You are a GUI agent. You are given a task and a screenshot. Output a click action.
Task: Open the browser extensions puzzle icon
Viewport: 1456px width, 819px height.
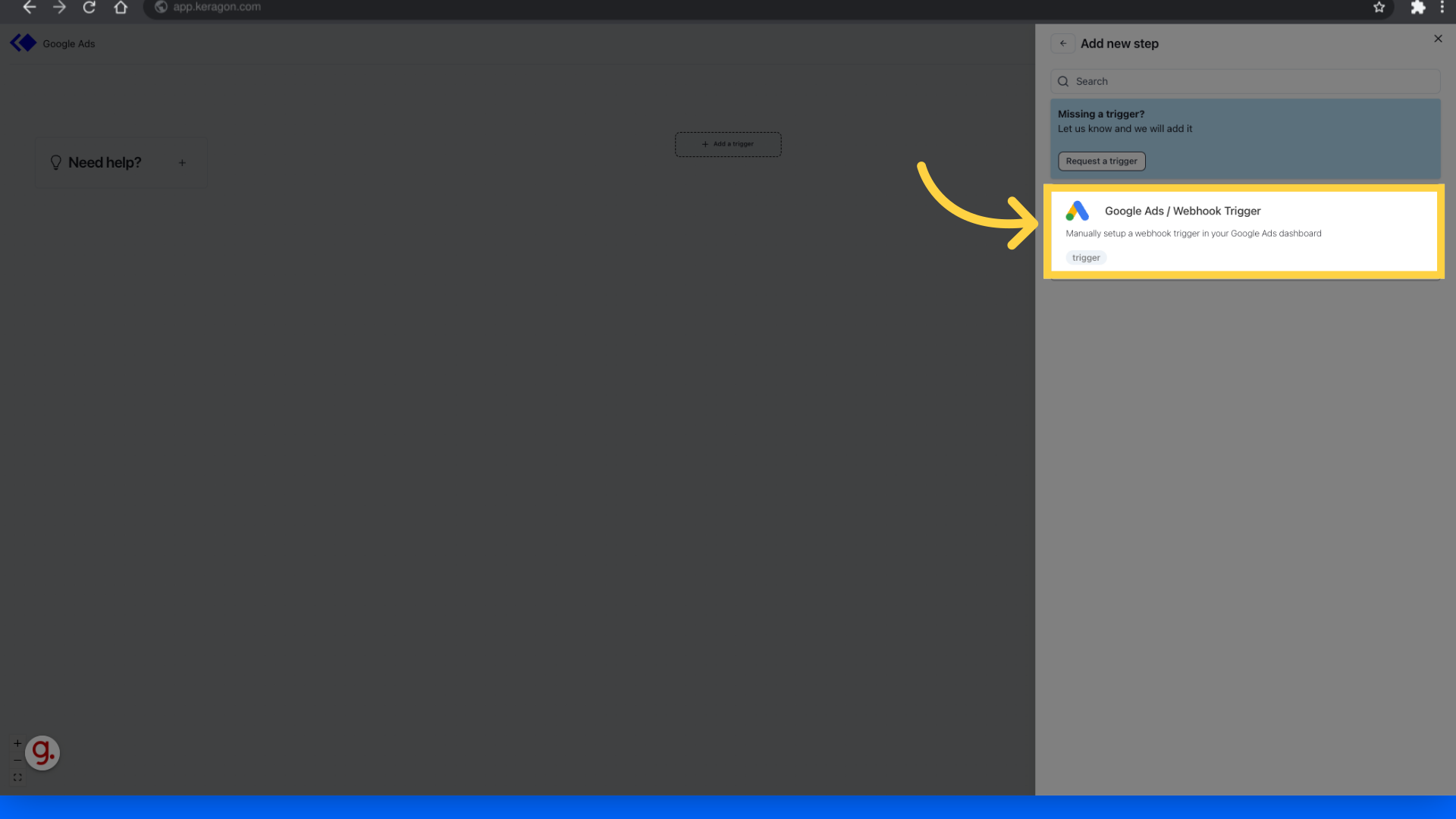(1417, 8)
